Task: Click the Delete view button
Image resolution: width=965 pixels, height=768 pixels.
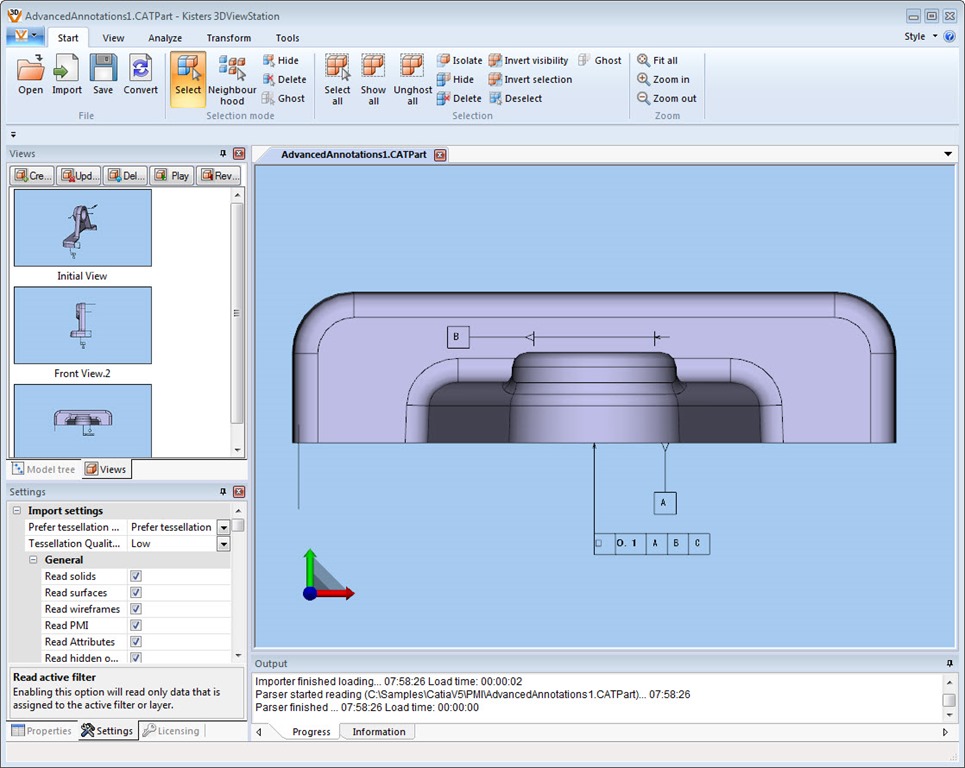Action: pos(125,176)
